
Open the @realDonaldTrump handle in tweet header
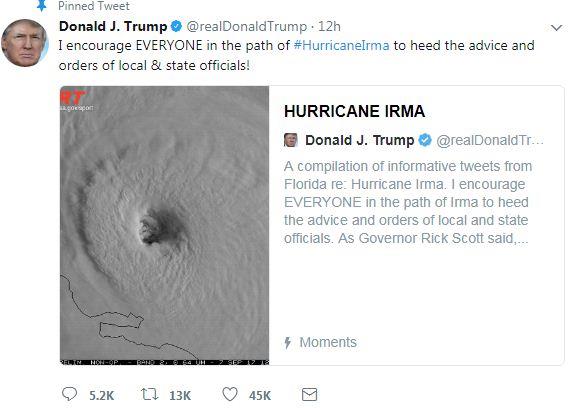pyautogui.click(x=247, y=27)
